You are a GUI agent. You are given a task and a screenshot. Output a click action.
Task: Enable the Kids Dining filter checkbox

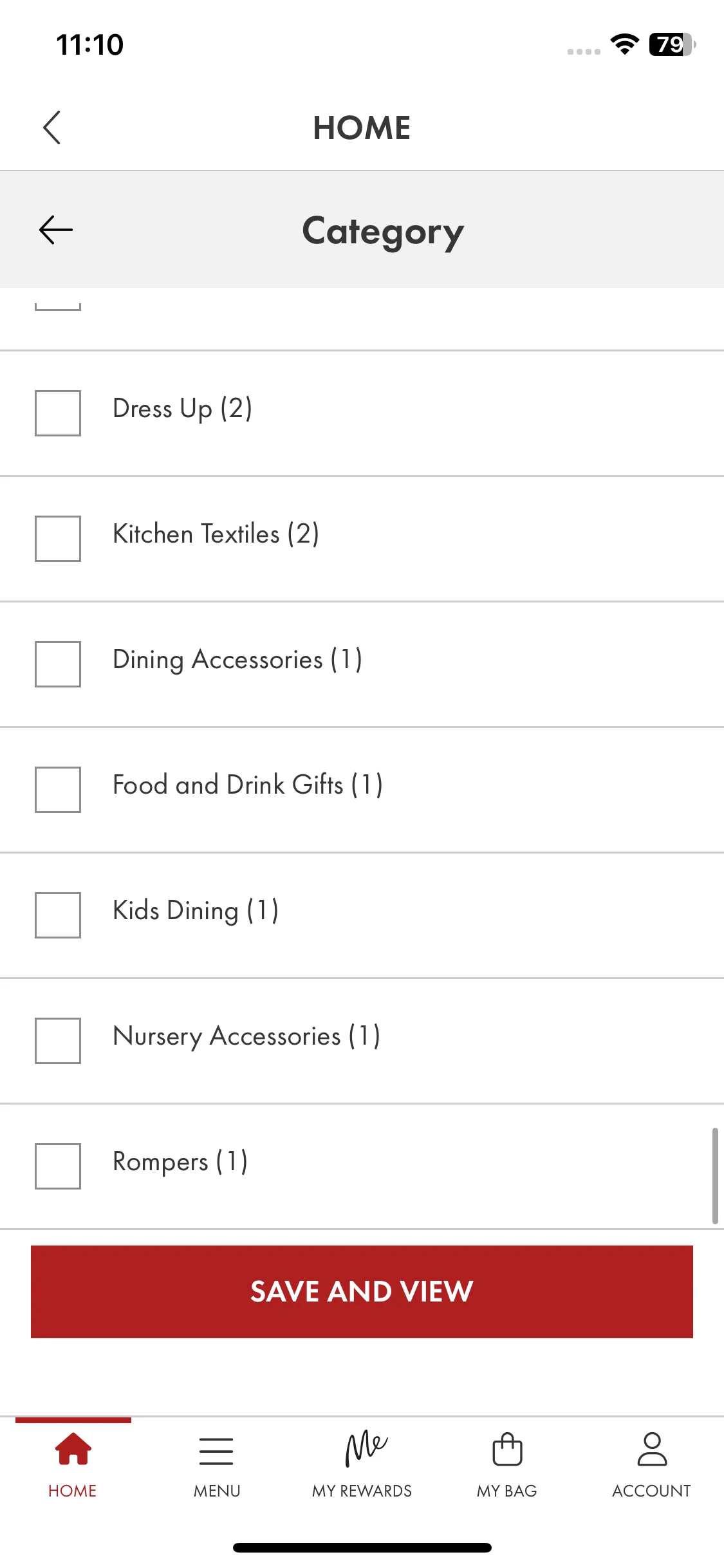coord(58,915)
